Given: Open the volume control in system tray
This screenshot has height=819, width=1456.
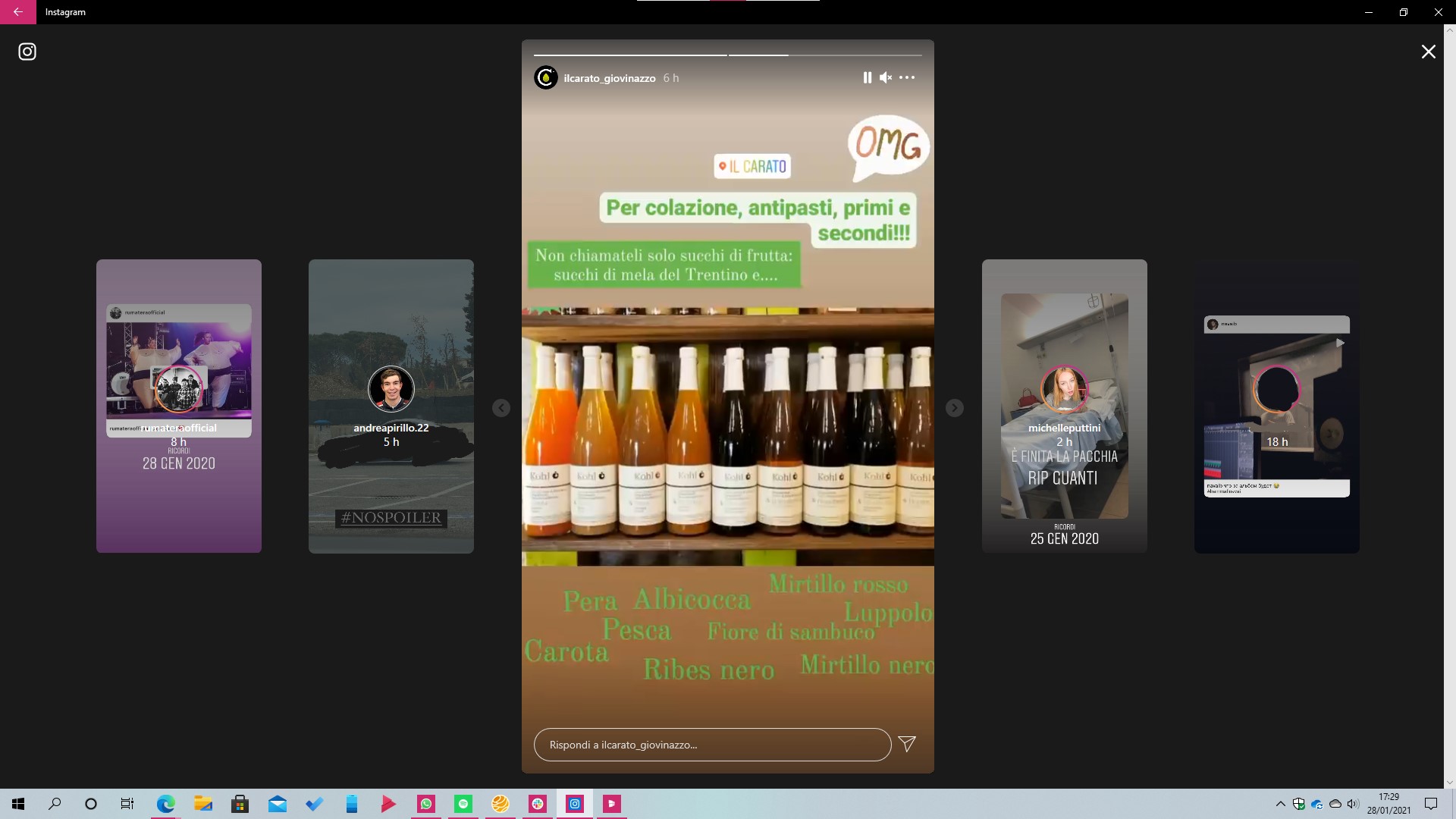Looking at the screenshot, I should pos(1353,804).
